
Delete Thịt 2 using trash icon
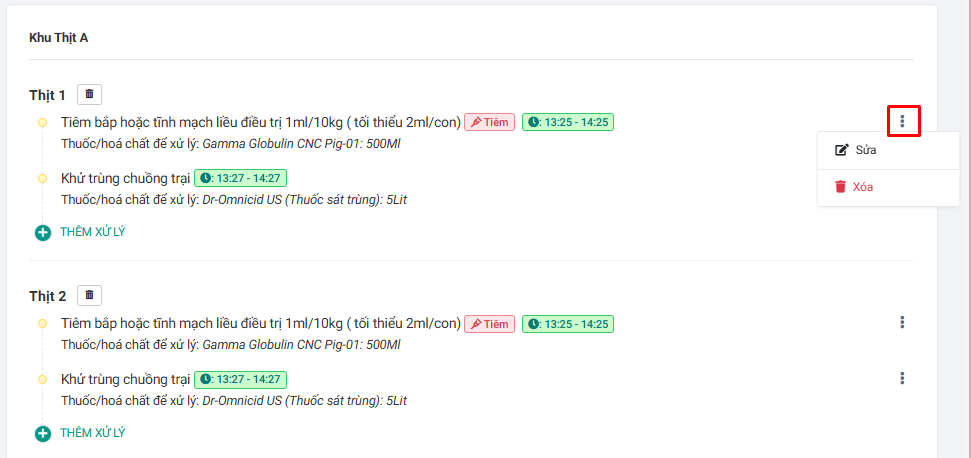point(90,295)
